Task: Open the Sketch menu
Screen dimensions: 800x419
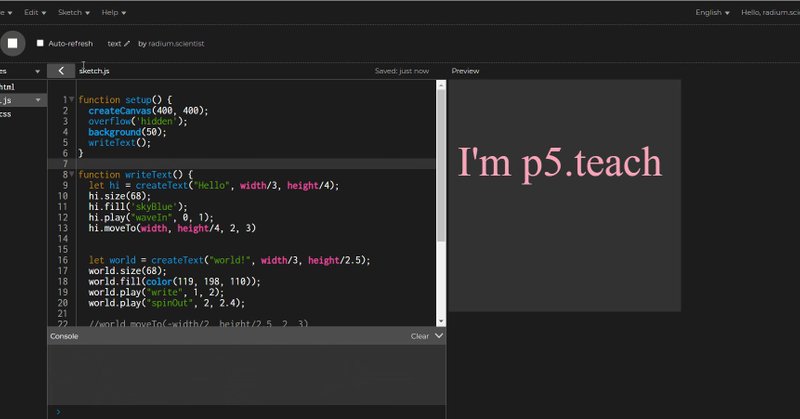Action: (73, 12)
